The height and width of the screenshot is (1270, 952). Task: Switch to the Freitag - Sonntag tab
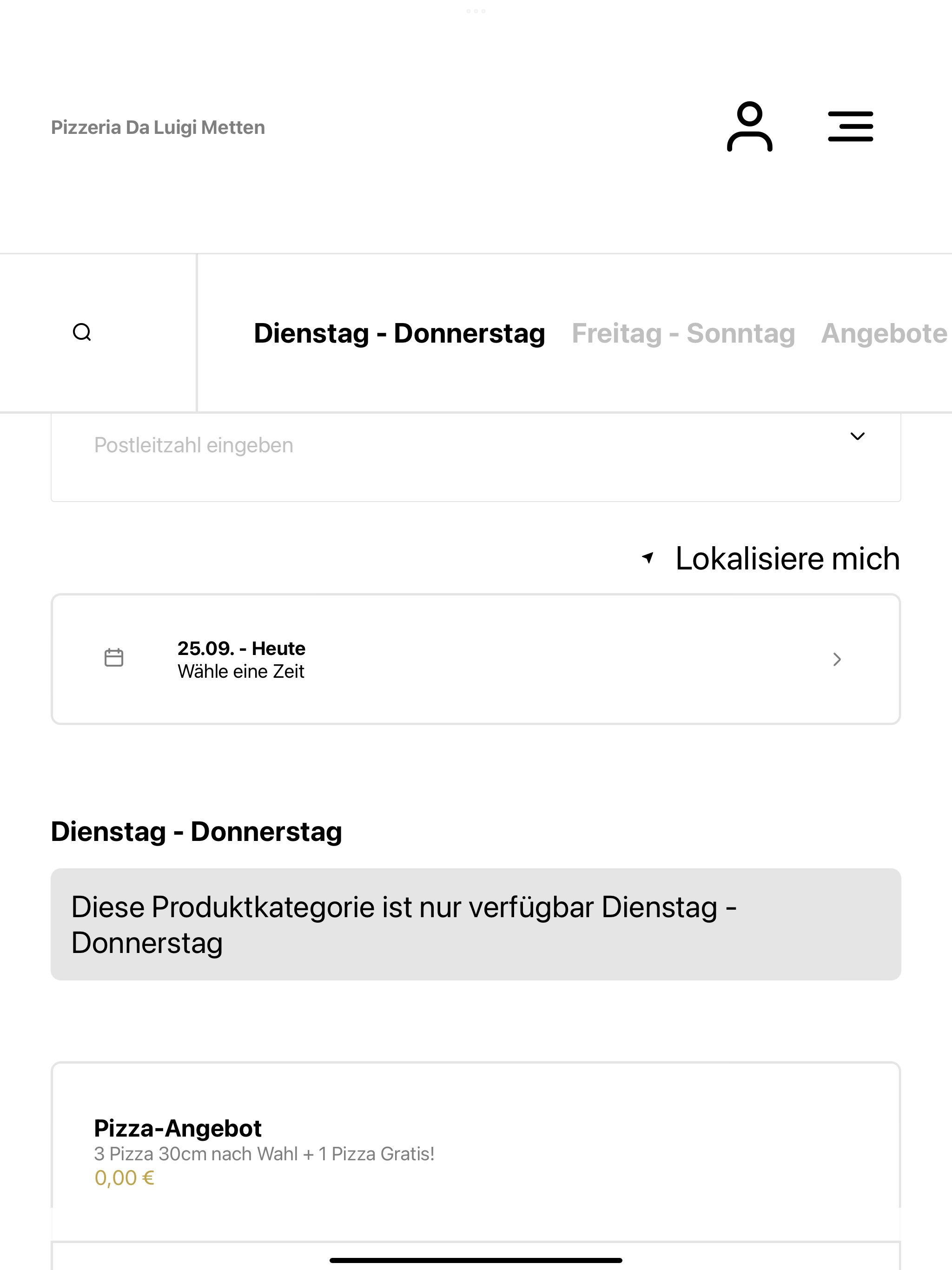click(683, 334)
